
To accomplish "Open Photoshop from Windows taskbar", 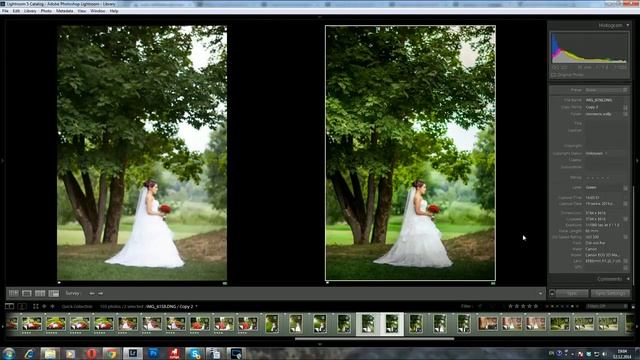I will [154, 353].
